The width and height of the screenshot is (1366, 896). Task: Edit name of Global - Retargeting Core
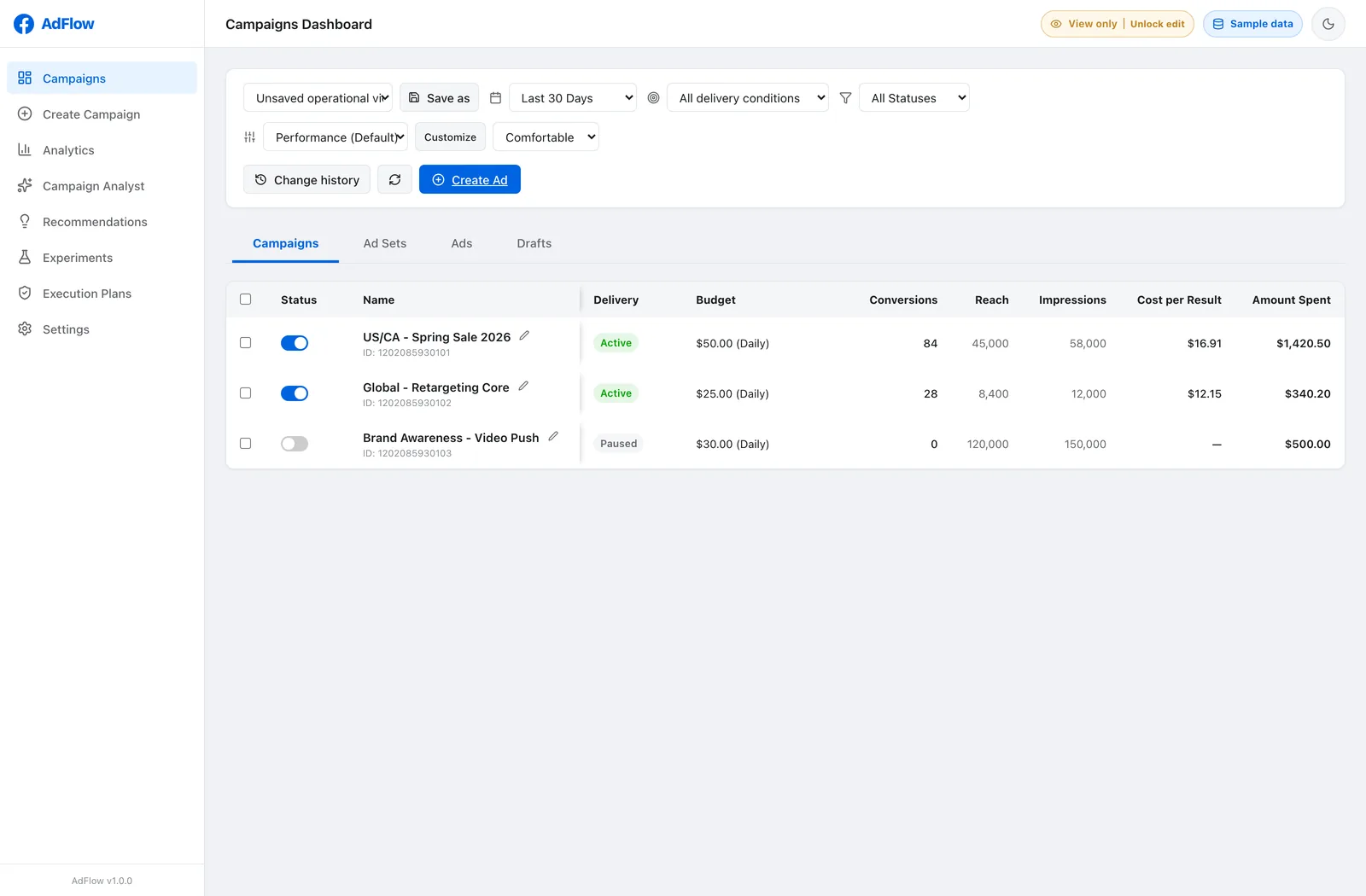tap(523, 386)
